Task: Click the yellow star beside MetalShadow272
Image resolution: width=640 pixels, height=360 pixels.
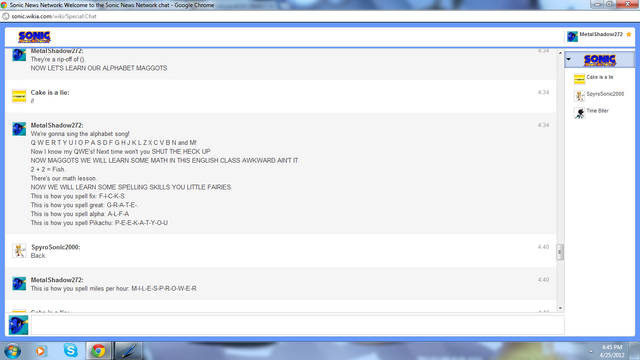Action: pyautogui.click(x=629, y=34)
